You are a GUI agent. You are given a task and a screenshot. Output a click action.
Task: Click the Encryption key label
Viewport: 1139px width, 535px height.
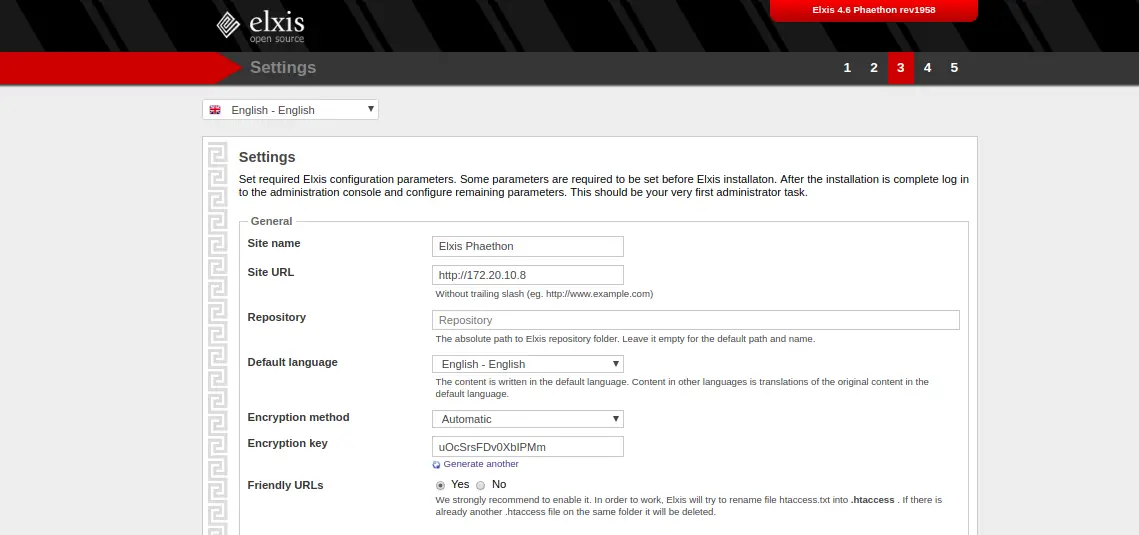288,444
